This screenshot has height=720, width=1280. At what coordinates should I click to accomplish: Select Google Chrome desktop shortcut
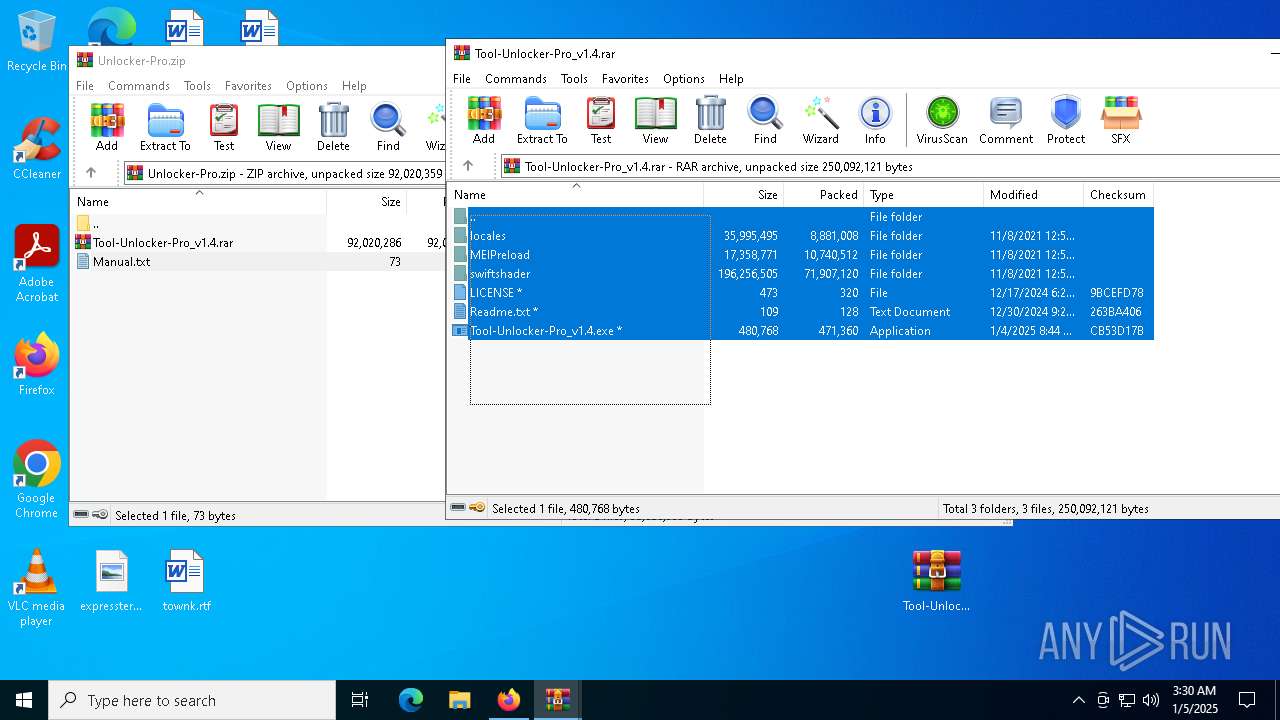pos(36,480)
